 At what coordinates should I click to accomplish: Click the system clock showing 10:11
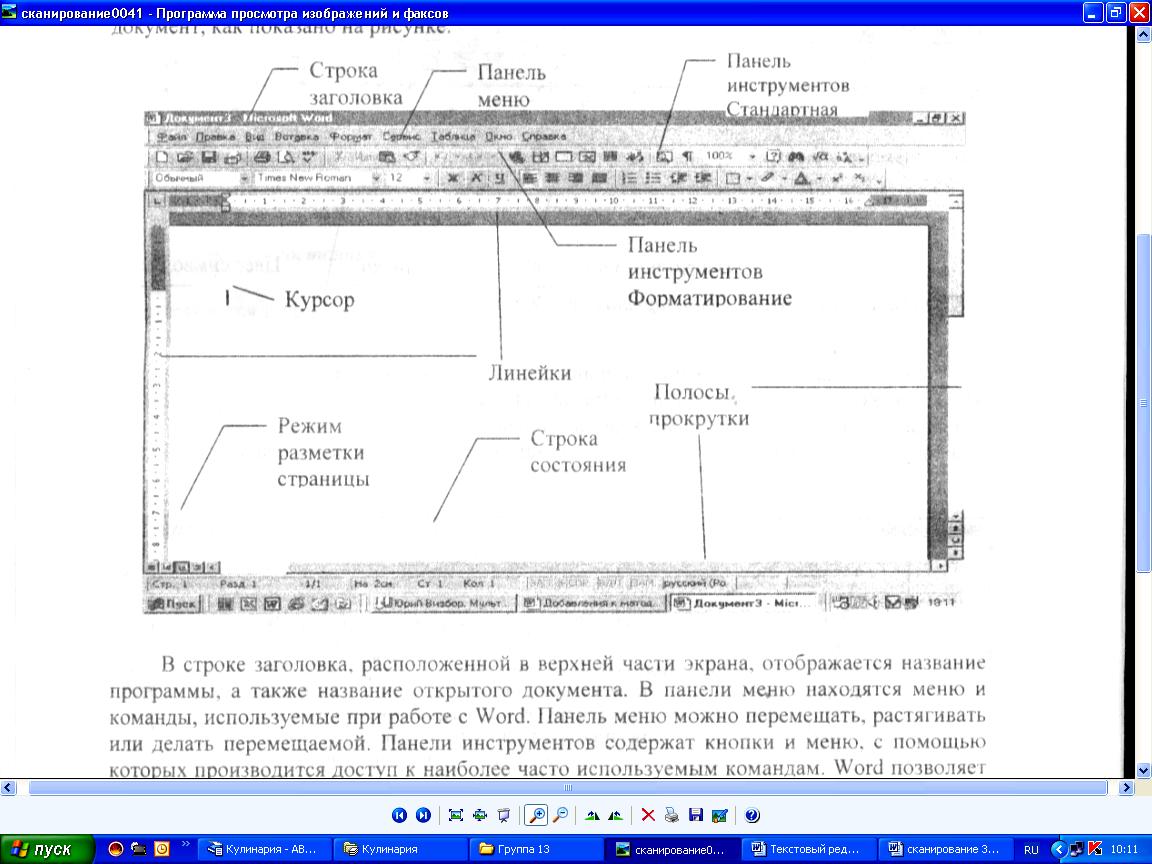pyautogui.click(x=1124, y=849)
